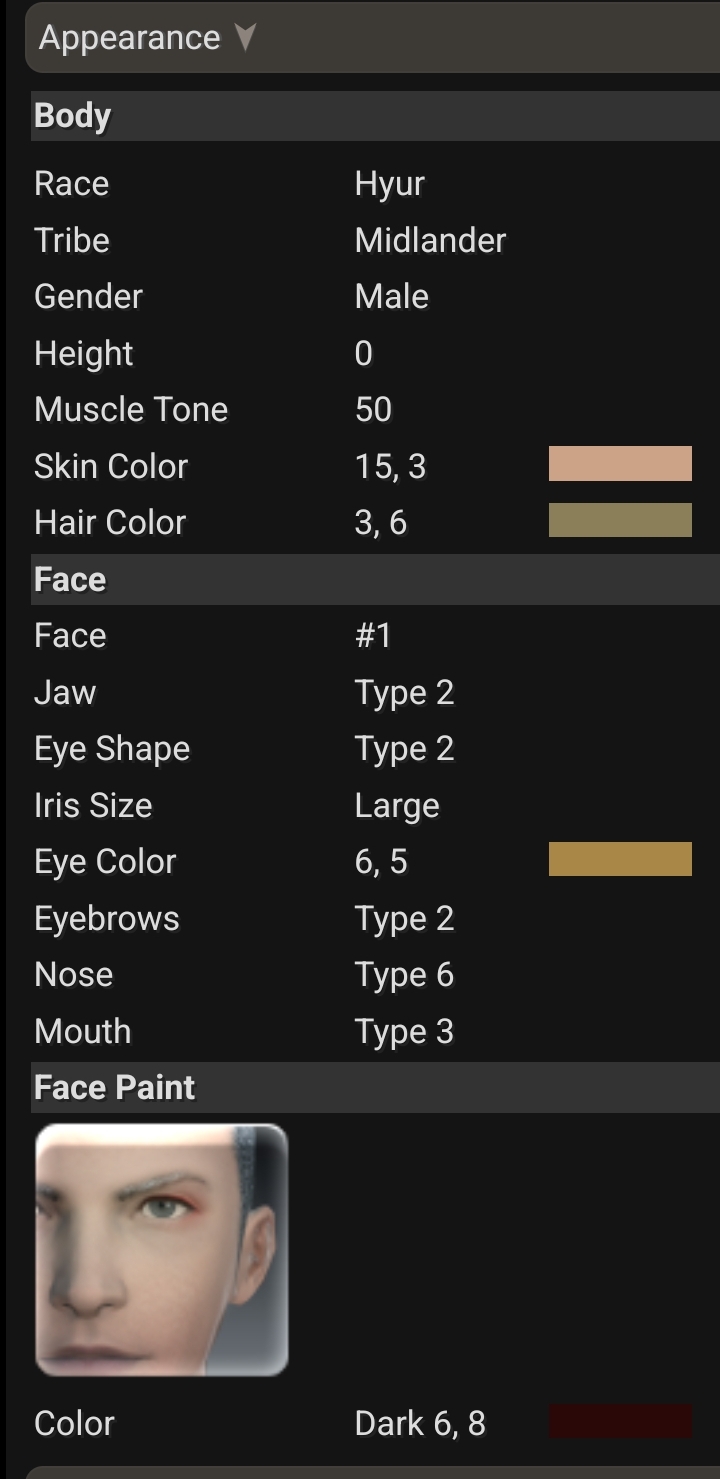Select the Mouth value Type 3
The image size is (720, 1479).
point(404,1031)
